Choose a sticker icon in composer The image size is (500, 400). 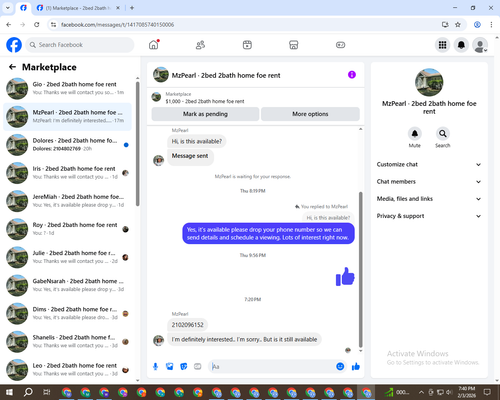184,367
